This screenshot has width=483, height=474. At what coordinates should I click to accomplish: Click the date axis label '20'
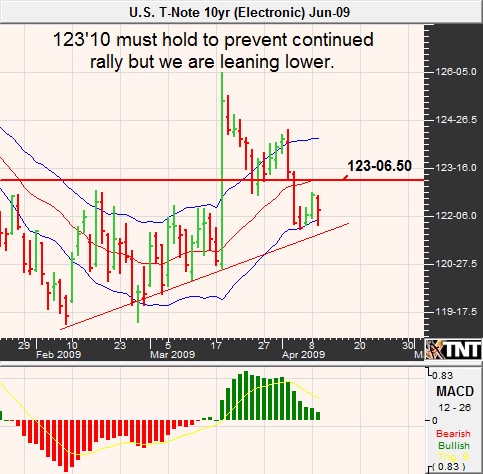[360, 345]
